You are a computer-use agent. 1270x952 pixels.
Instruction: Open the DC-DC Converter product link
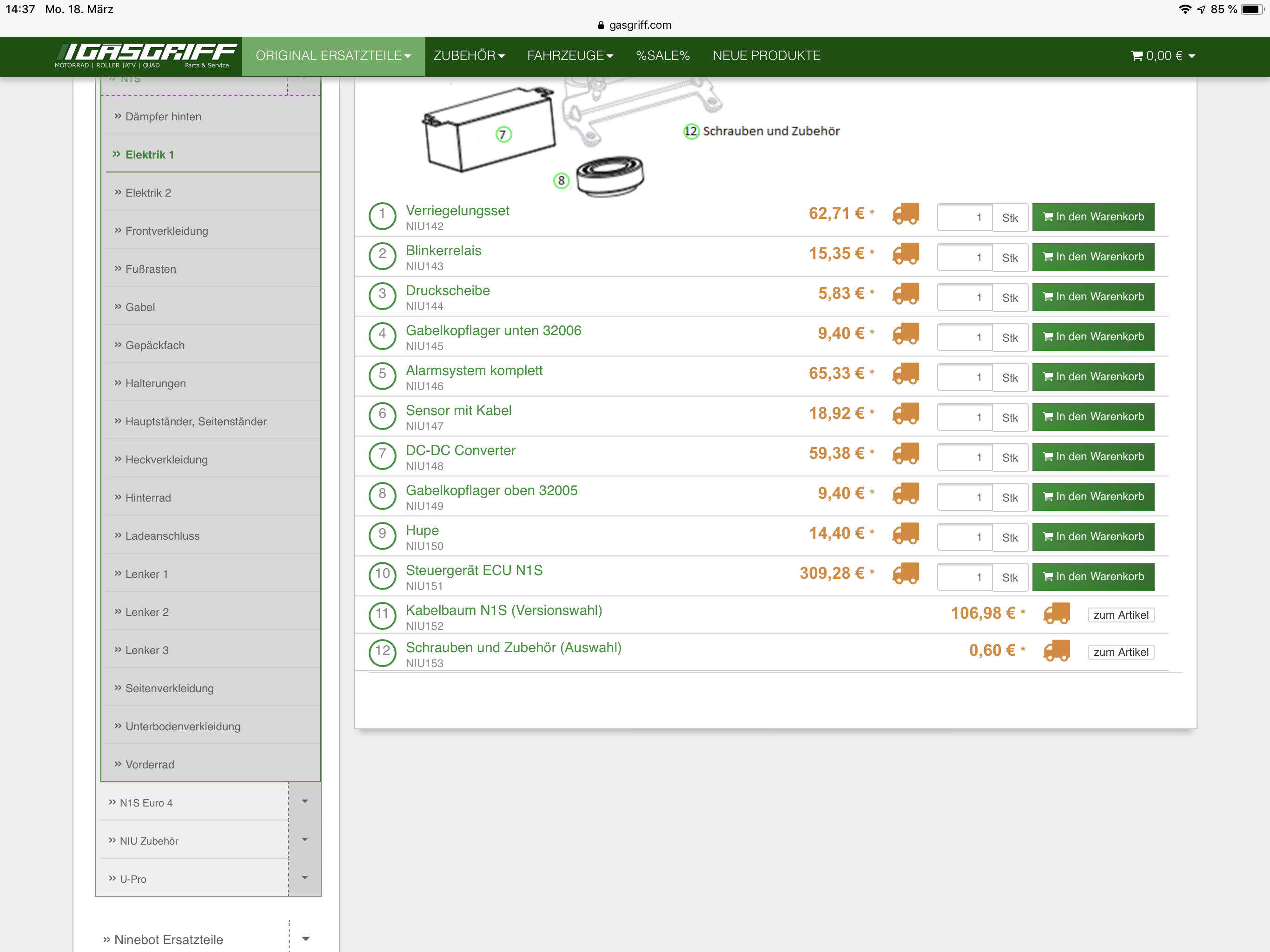pos(460,451)
